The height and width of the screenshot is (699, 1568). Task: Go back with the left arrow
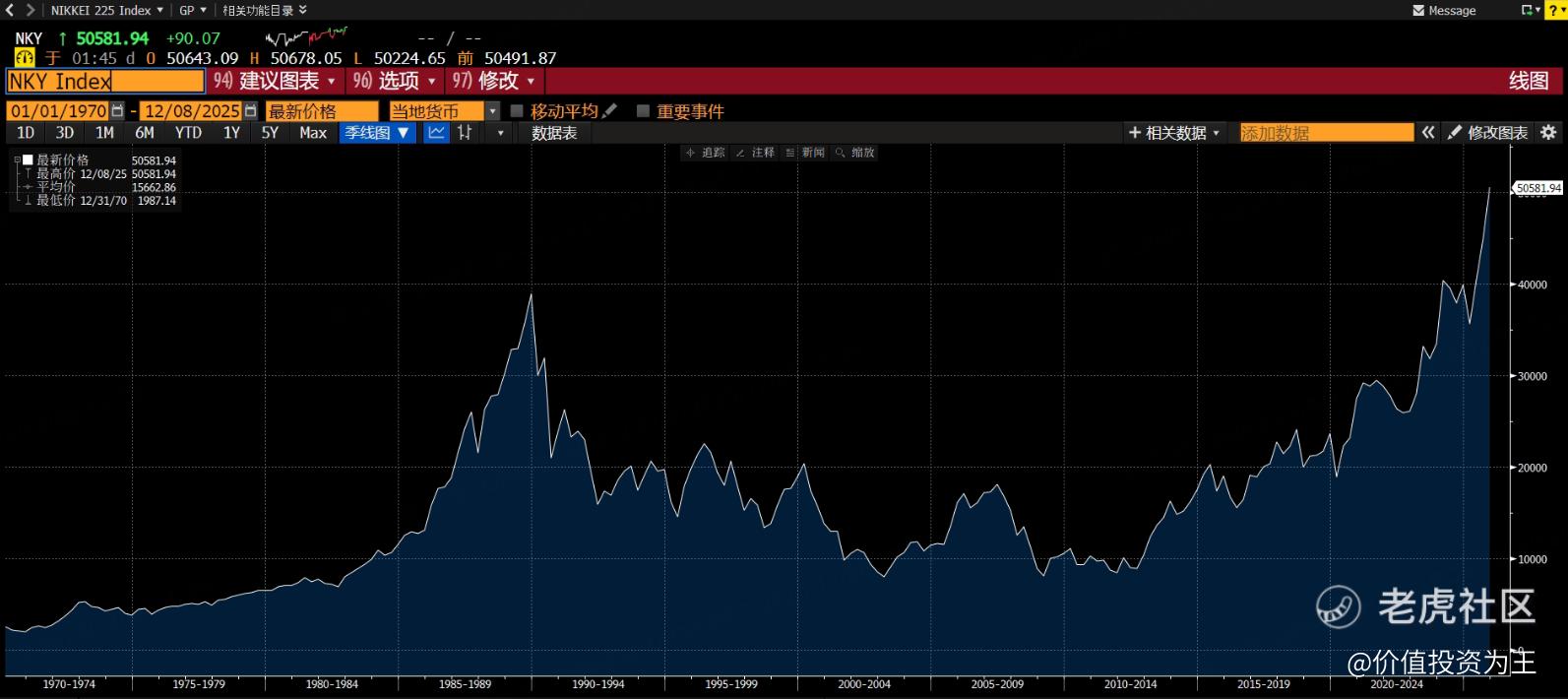tap(10, 10)
